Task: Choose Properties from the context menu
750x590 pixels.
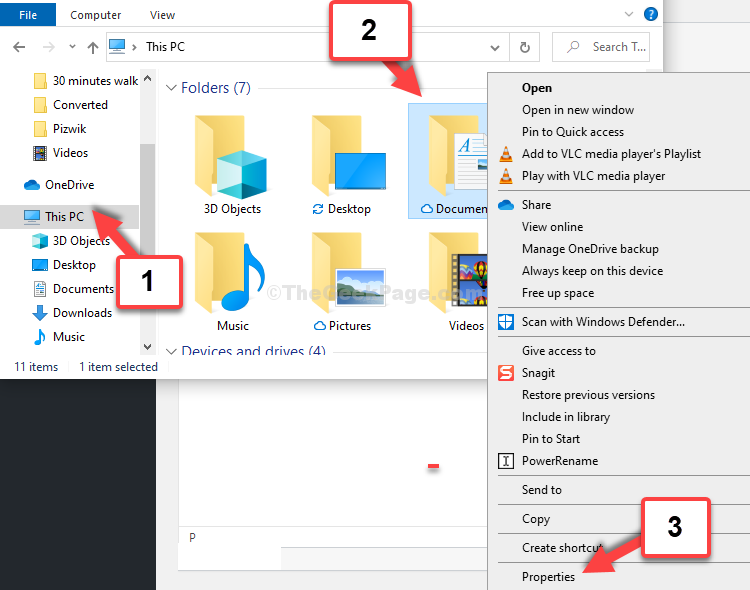Action: click(x=548, y=577)
